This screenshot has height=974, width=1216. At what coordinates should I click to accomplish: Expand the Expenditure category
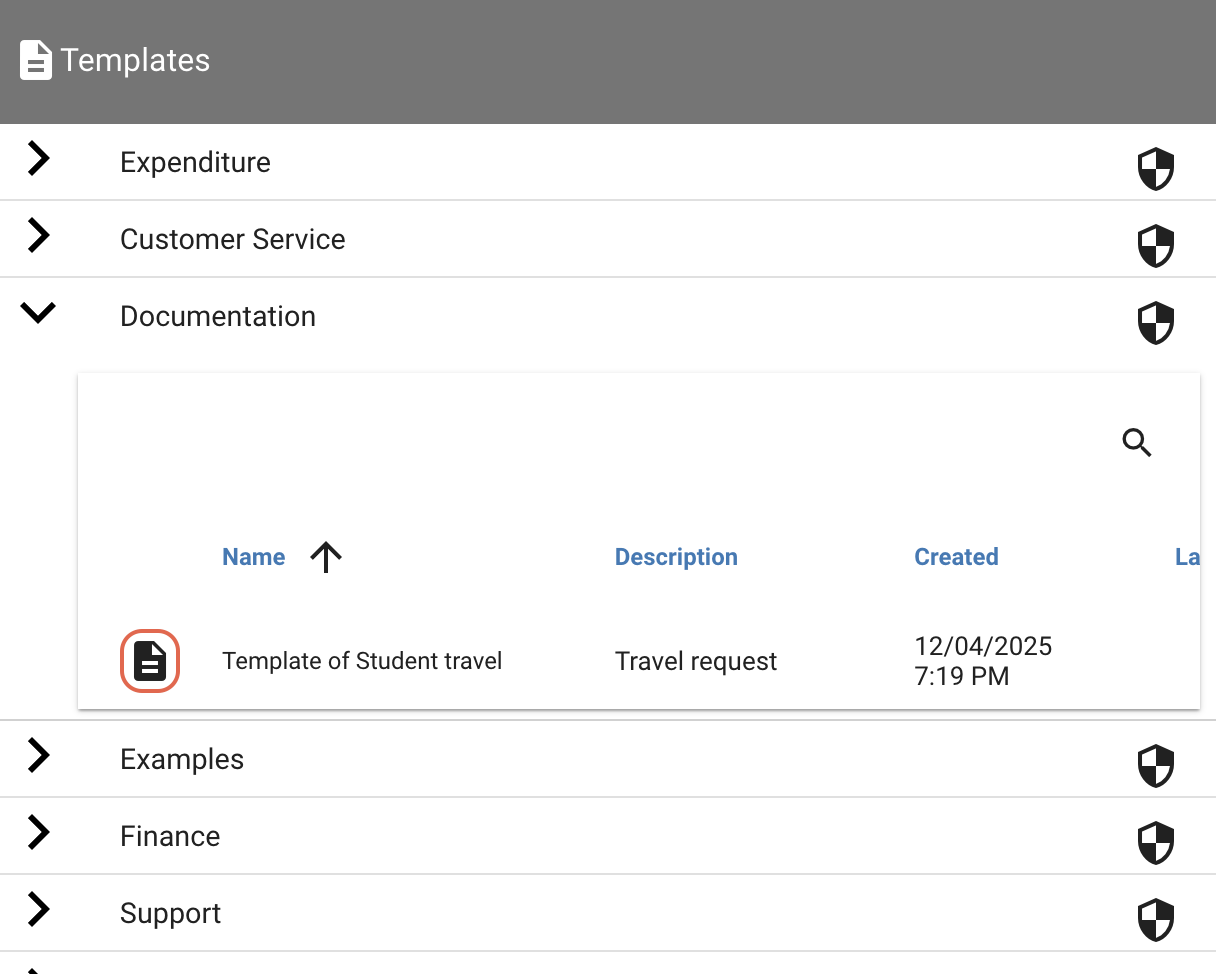pos(37,158)
